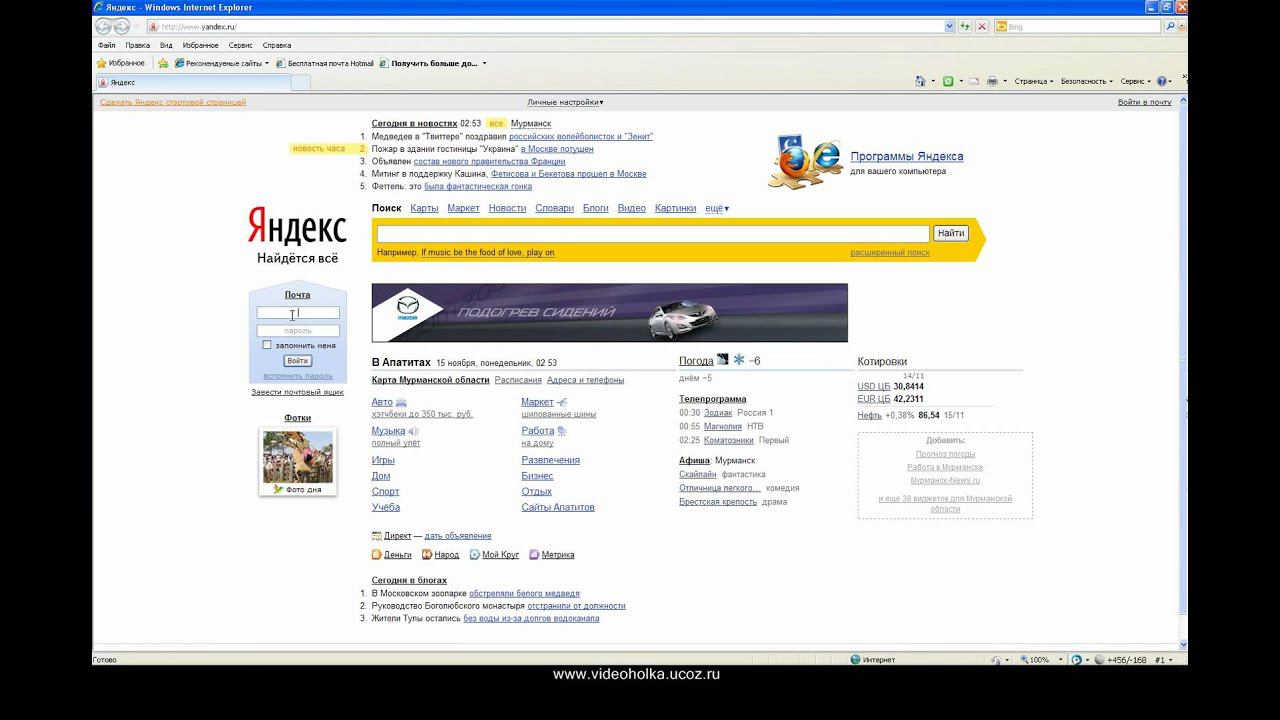The height and width of the screenshot is (720, 1280).
Task: Click the Yandex search input field
Action: [653, 233]
